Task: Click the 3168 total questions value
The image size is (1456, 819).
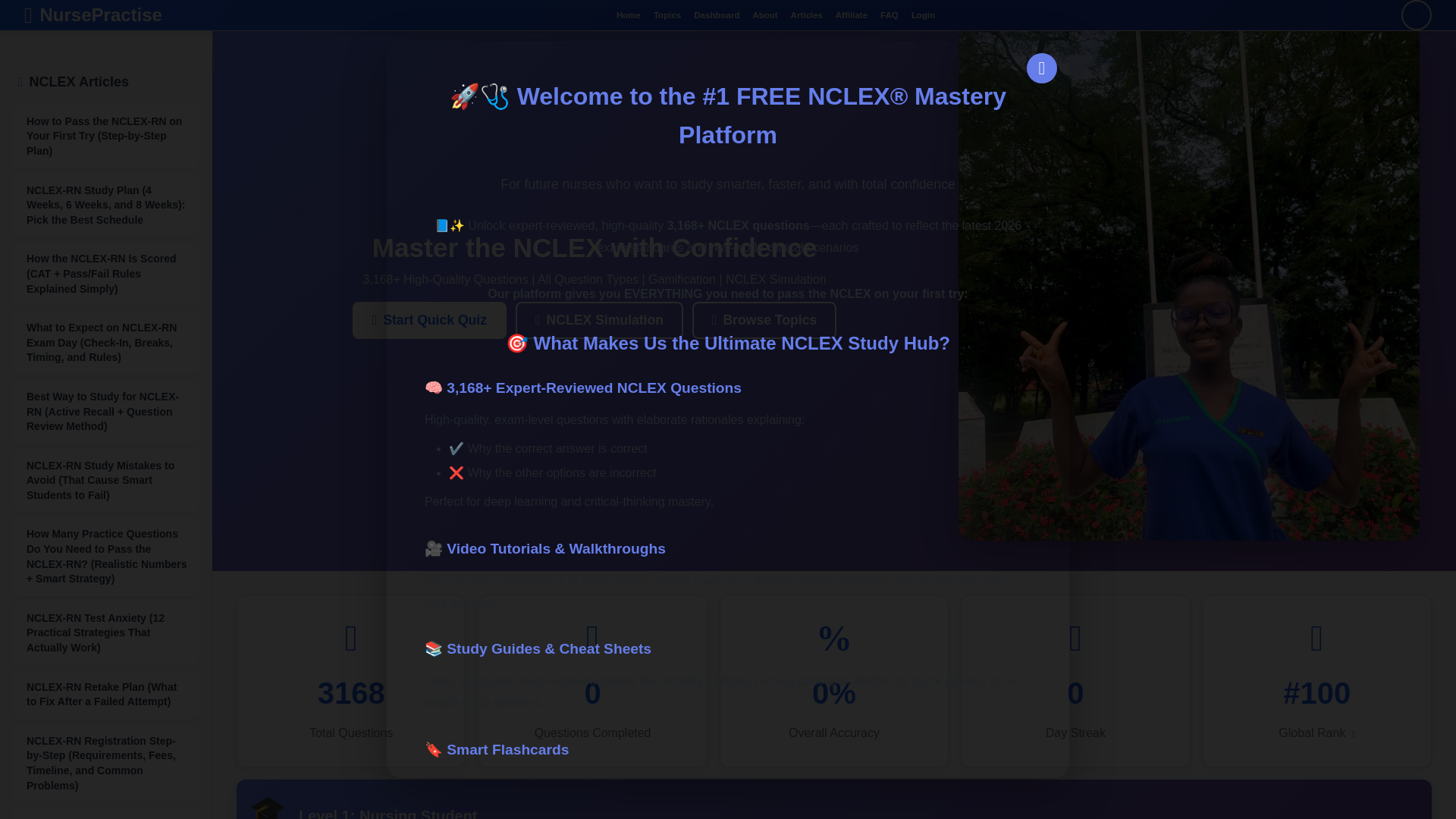Action: click(x=351, y=694)
